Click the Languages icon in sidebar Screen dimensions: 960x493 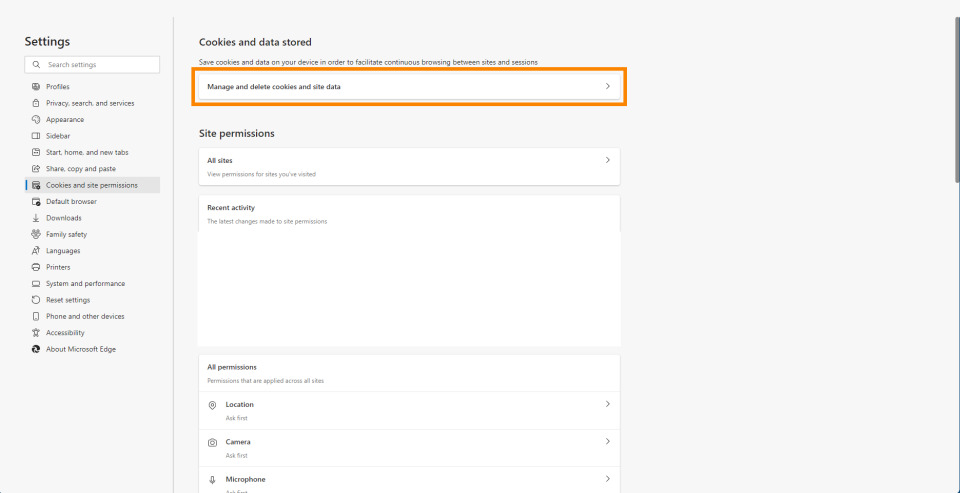(36, 251)
